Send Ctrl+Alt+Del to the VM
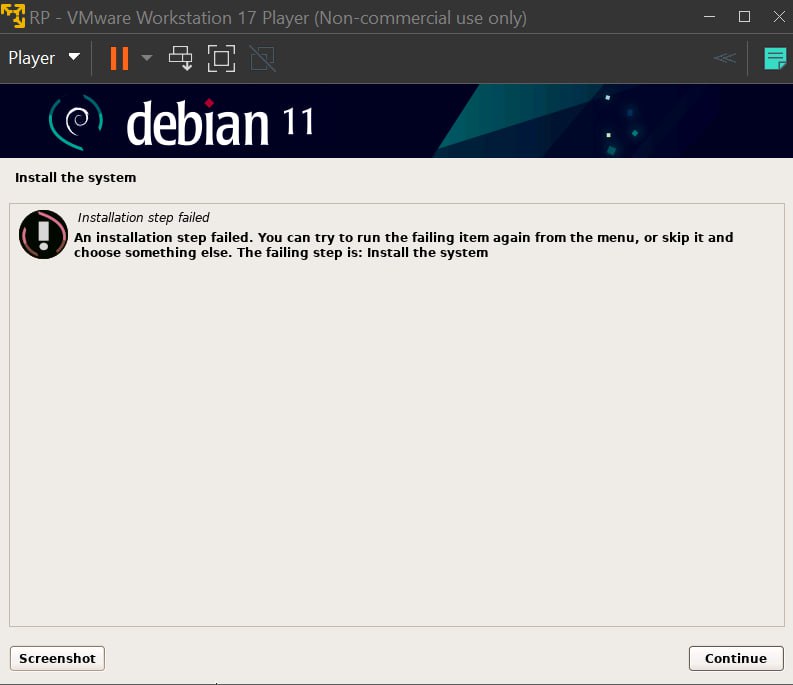 click(181, 58)
